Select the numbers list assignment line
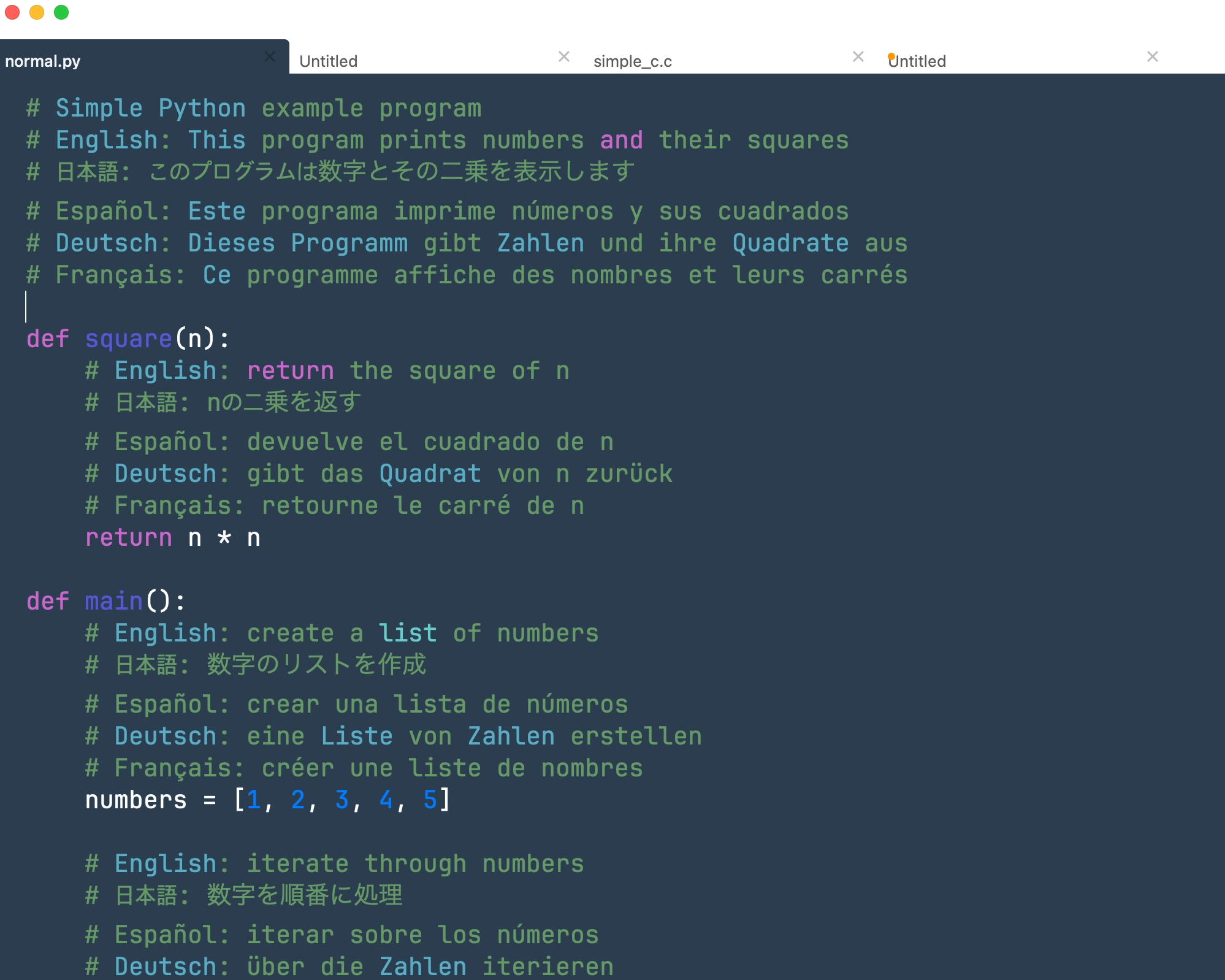 click(x=267, y=799)
